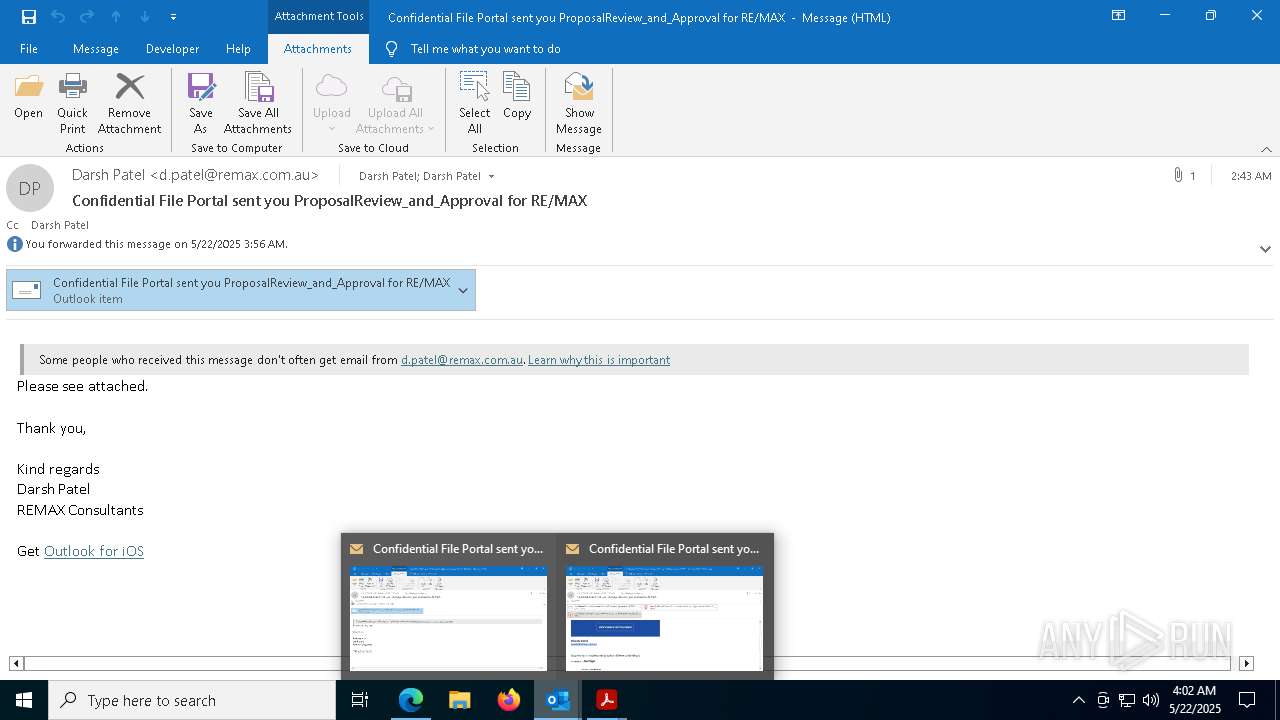The width and height of the screenshot is (1280, 720).
Task: Open the Help tab
Action: tap(238, 49)
